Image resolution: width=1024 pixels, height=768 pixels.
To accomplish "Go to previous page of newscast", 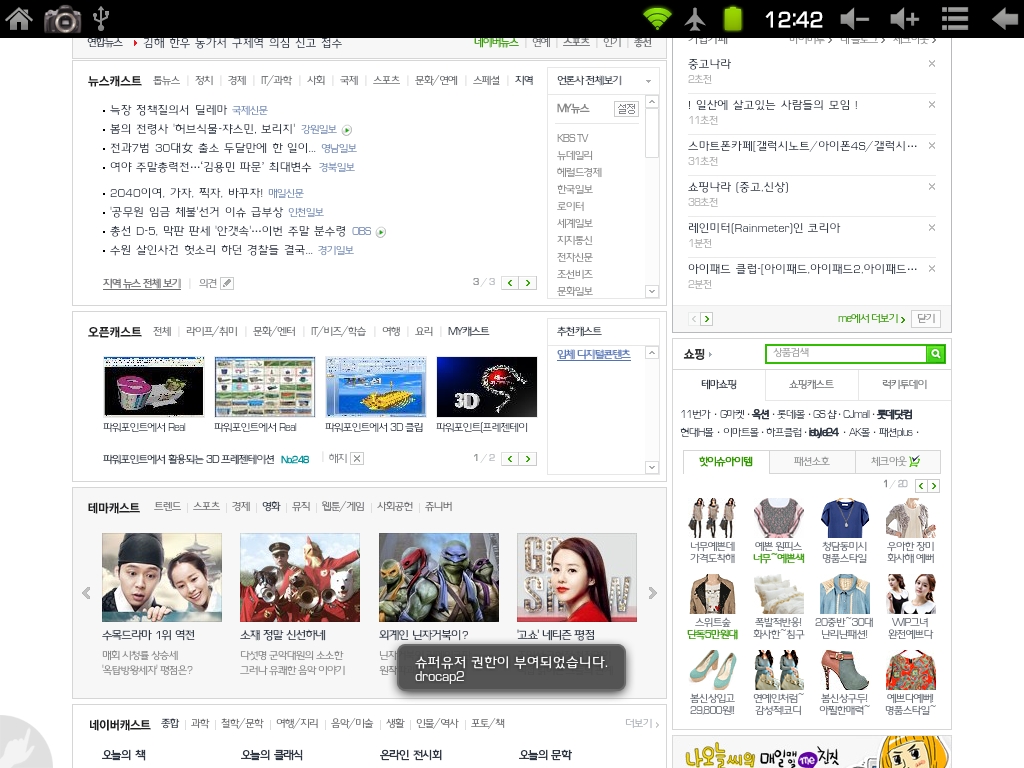I will tap(510, 283).
